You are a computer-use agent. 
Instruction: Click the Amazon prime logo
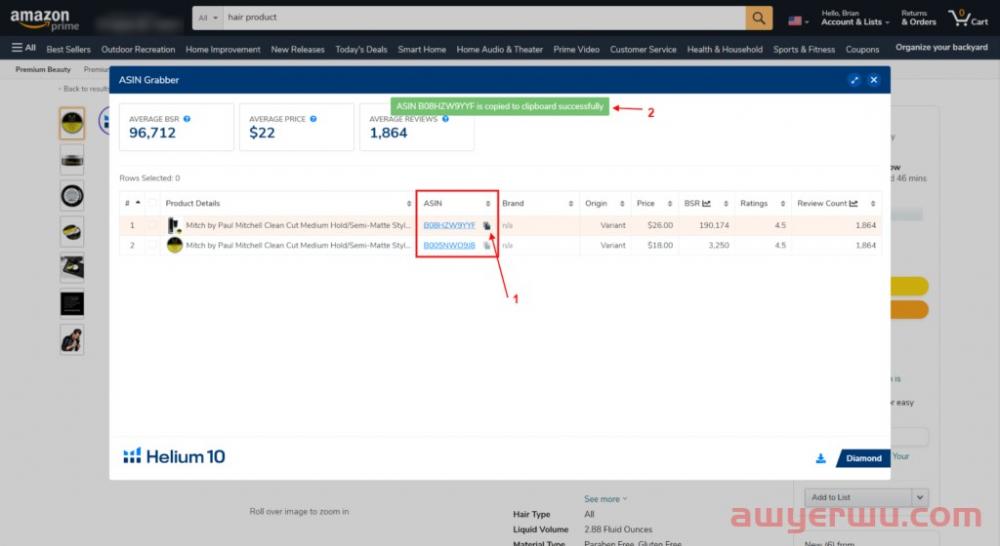(44, 19)
